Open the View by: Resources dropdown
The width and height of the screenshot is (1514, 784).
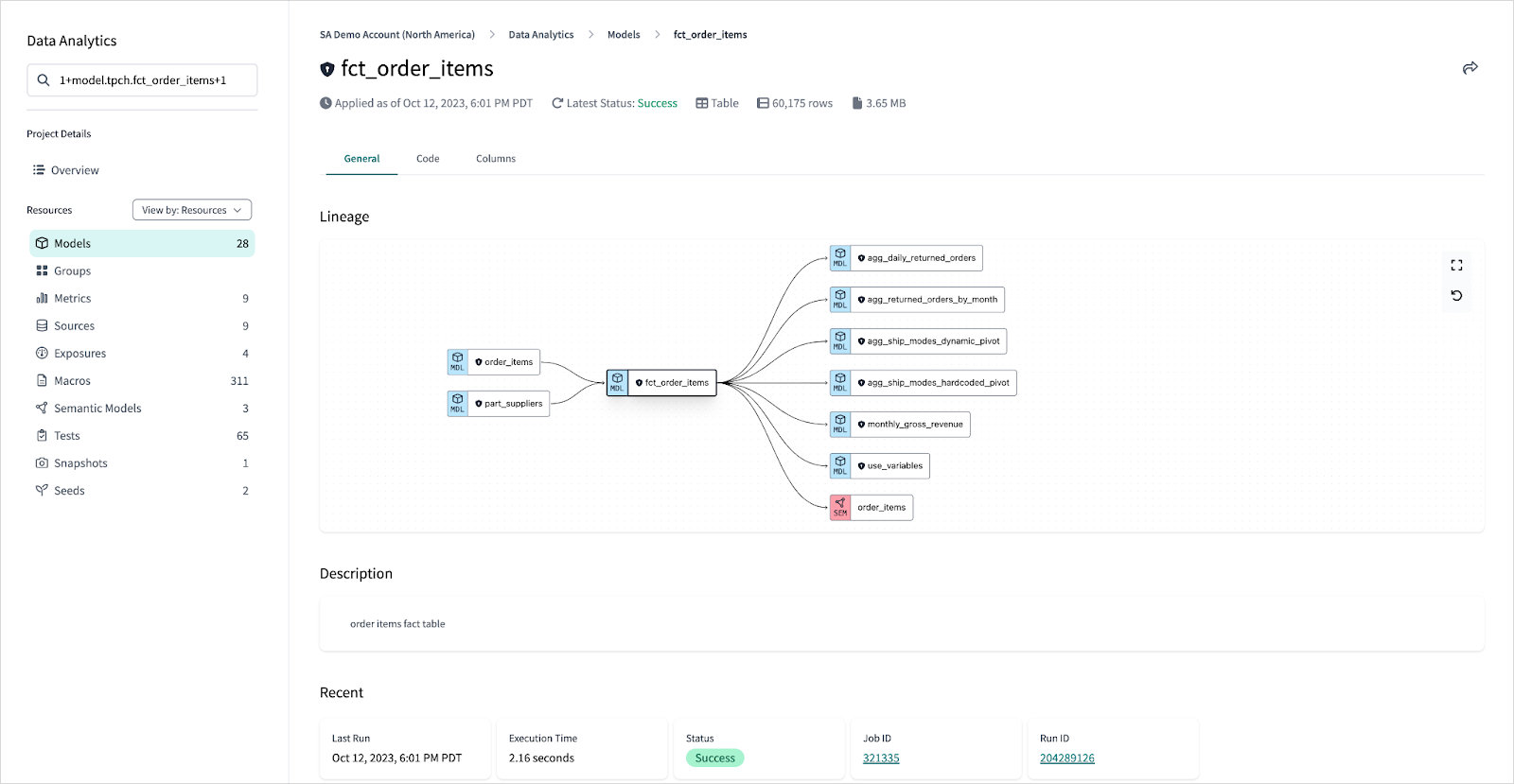click(x=192, y=210)
